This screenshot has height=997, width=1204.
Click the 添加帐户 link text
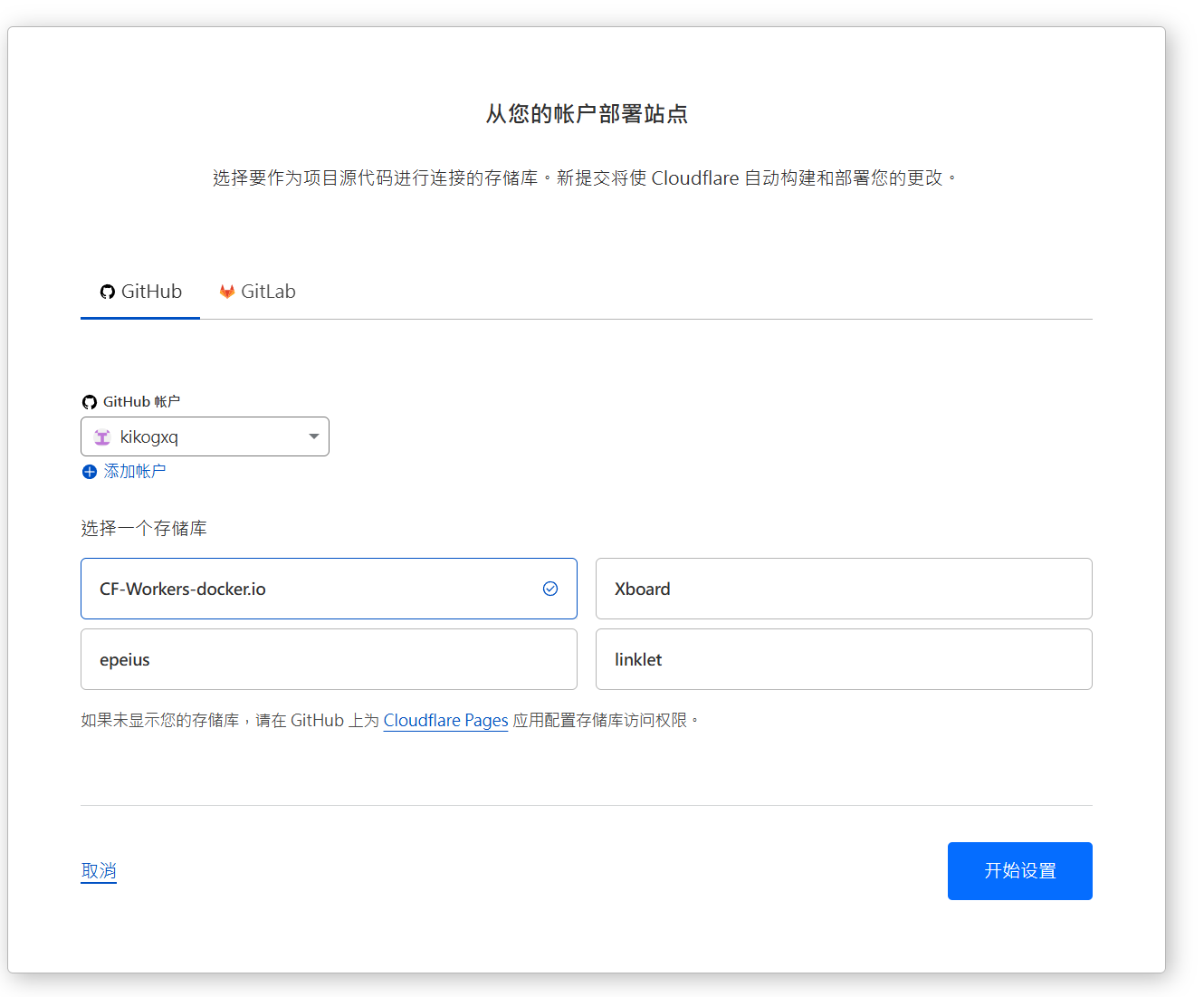tap(134, 471)
